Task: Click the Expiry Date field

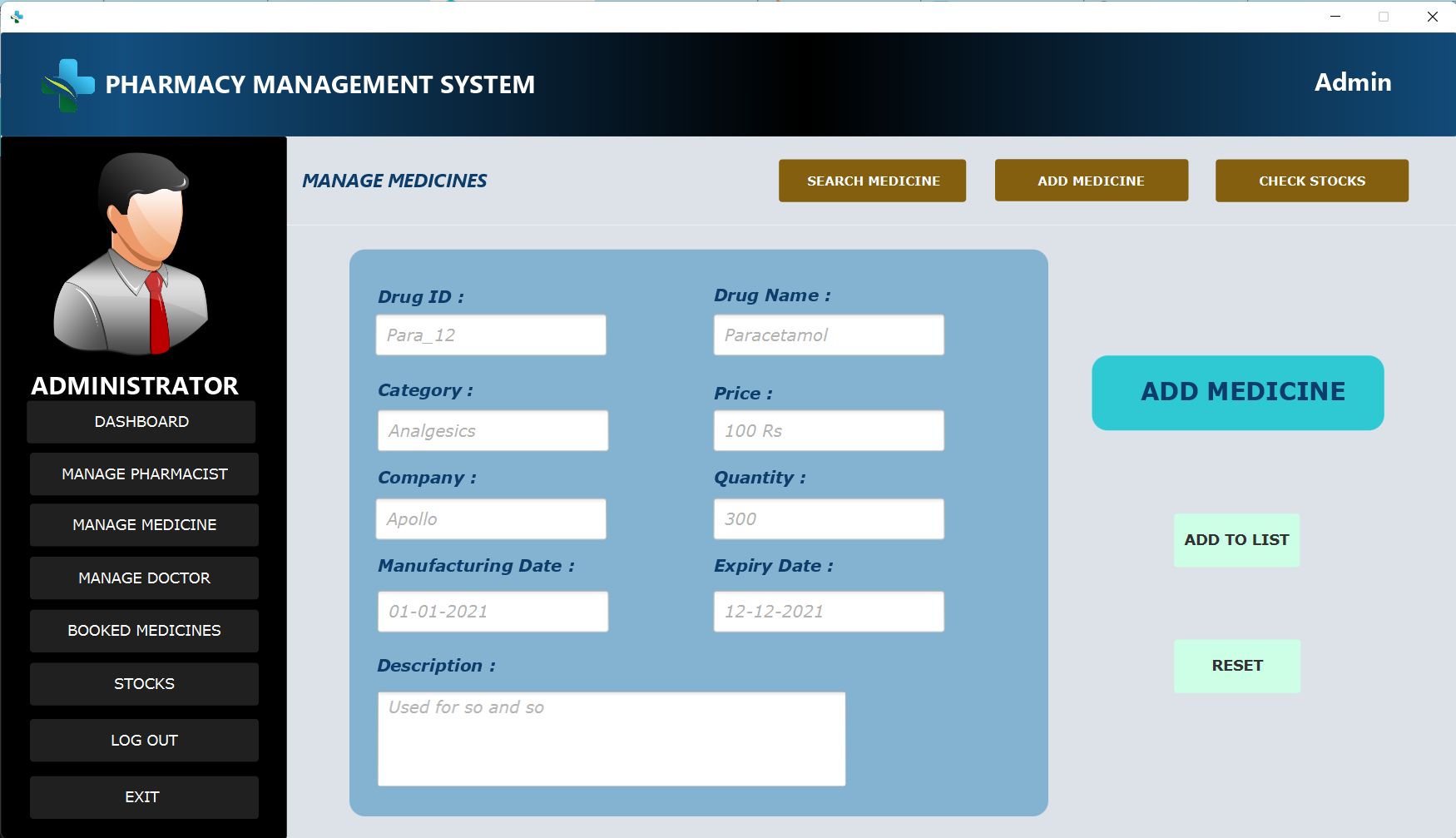Action: (829, 611)
